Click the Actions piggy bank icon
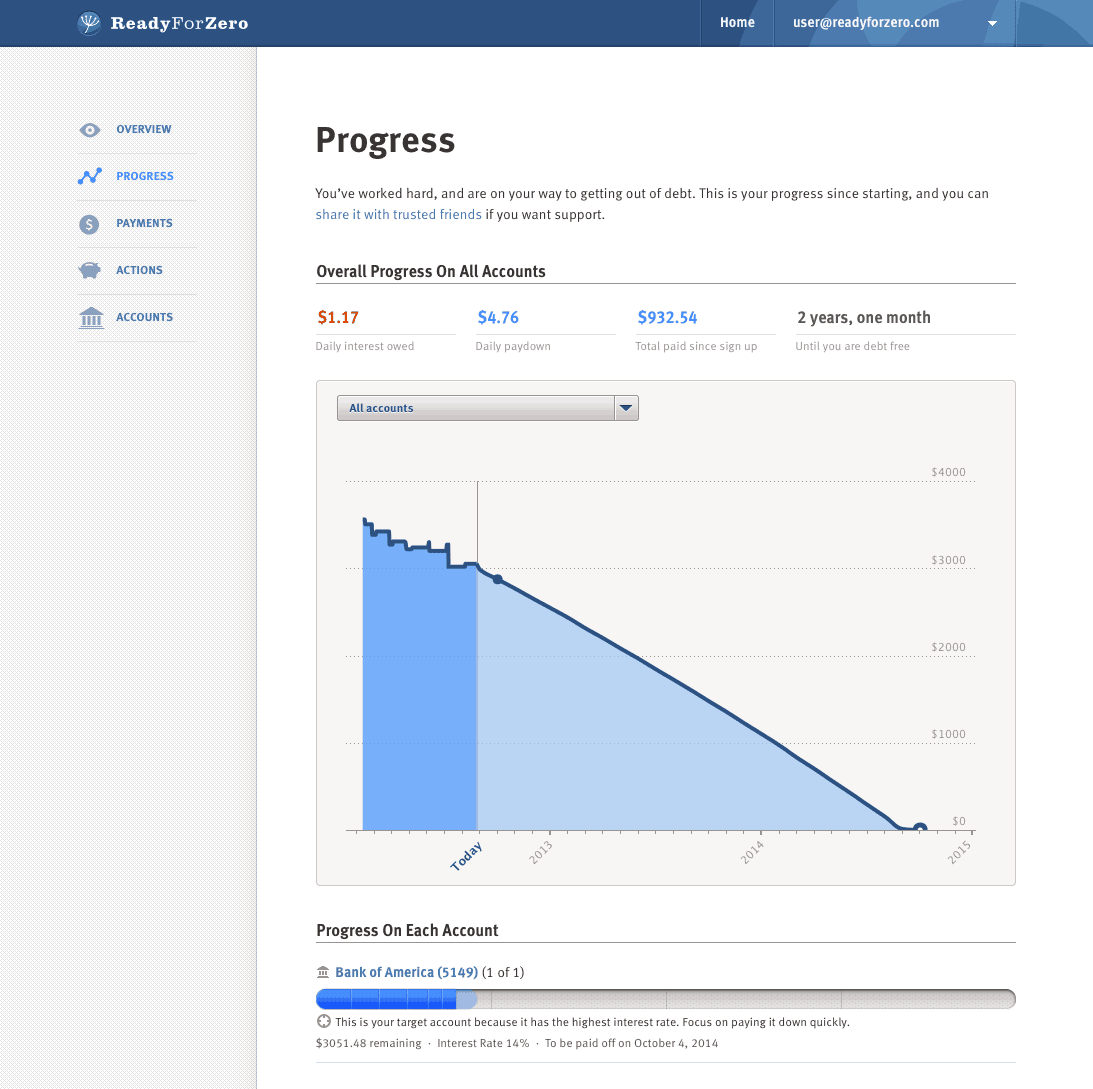The width and height of the screenshot is (1093, 1089). click(90, 271)
